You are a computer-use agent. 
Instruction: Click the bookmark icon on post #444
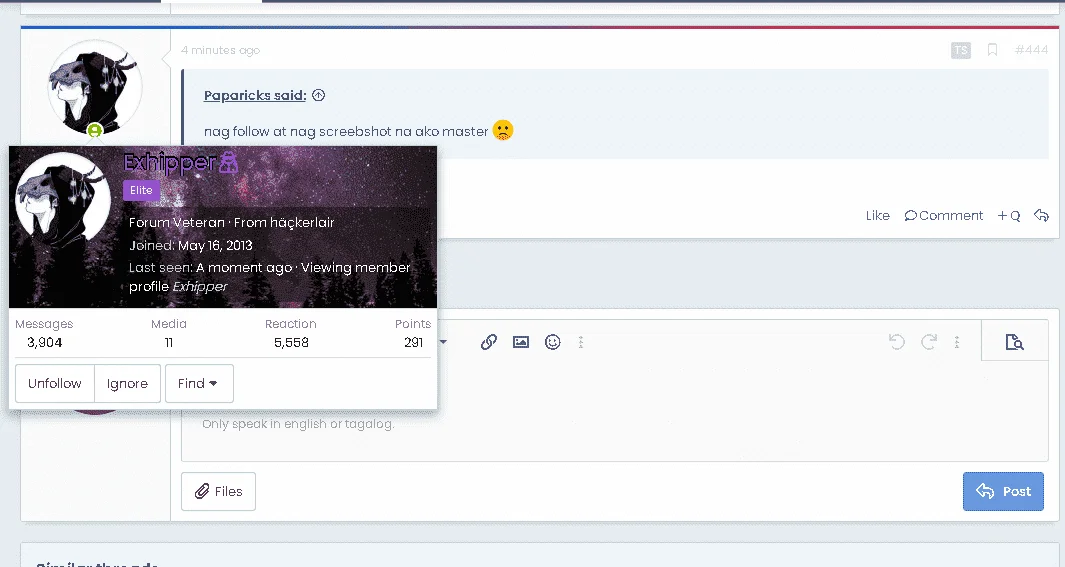pos(992,50)
